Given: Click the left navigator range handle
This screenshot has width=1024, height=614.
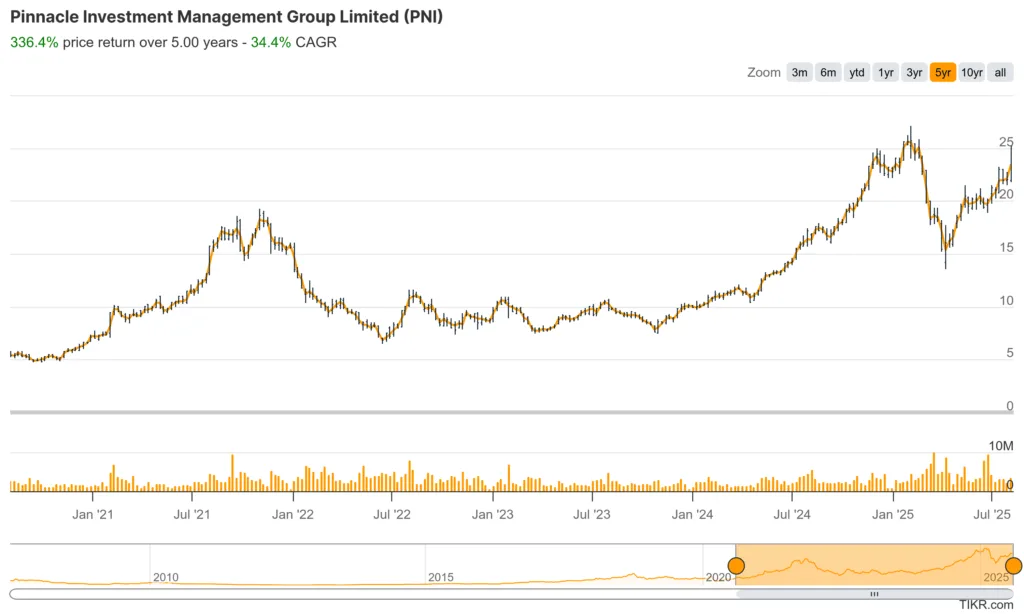Looking at the screenshot, I should (736, 567).
